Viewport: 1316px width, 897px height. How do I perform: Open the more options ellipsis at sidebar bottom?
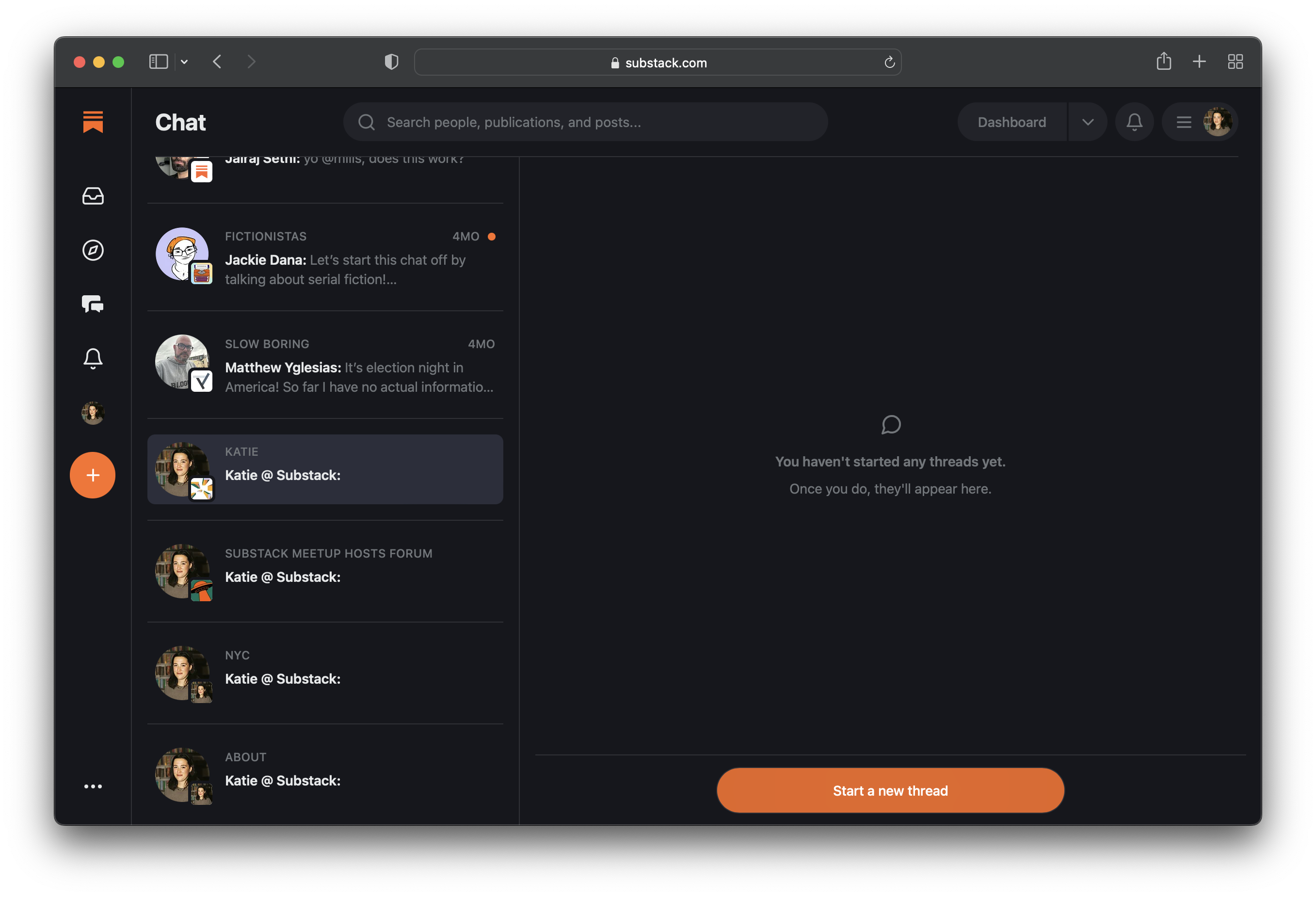coord(93,786)
